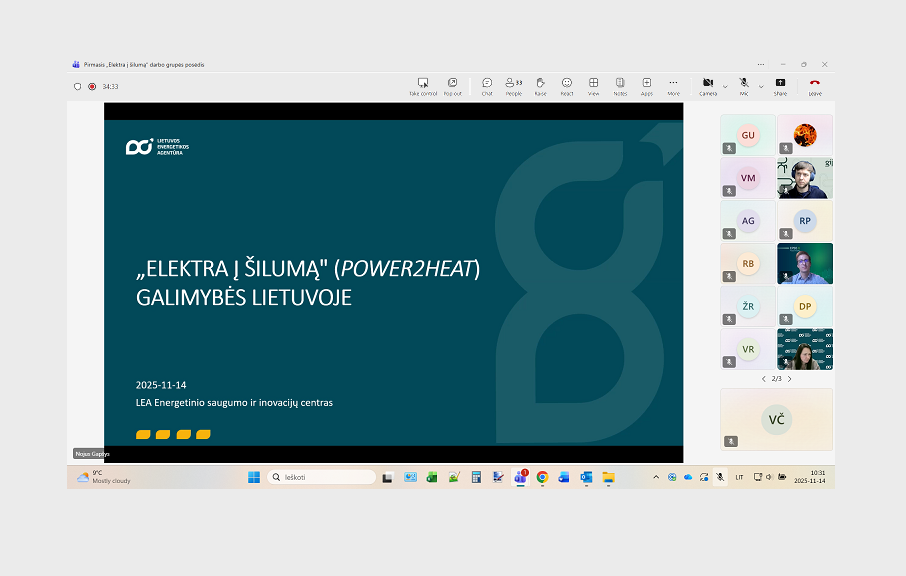Click the Take control button
The width and height of the screenshot is (906, 576).
[x=423, y=85]
